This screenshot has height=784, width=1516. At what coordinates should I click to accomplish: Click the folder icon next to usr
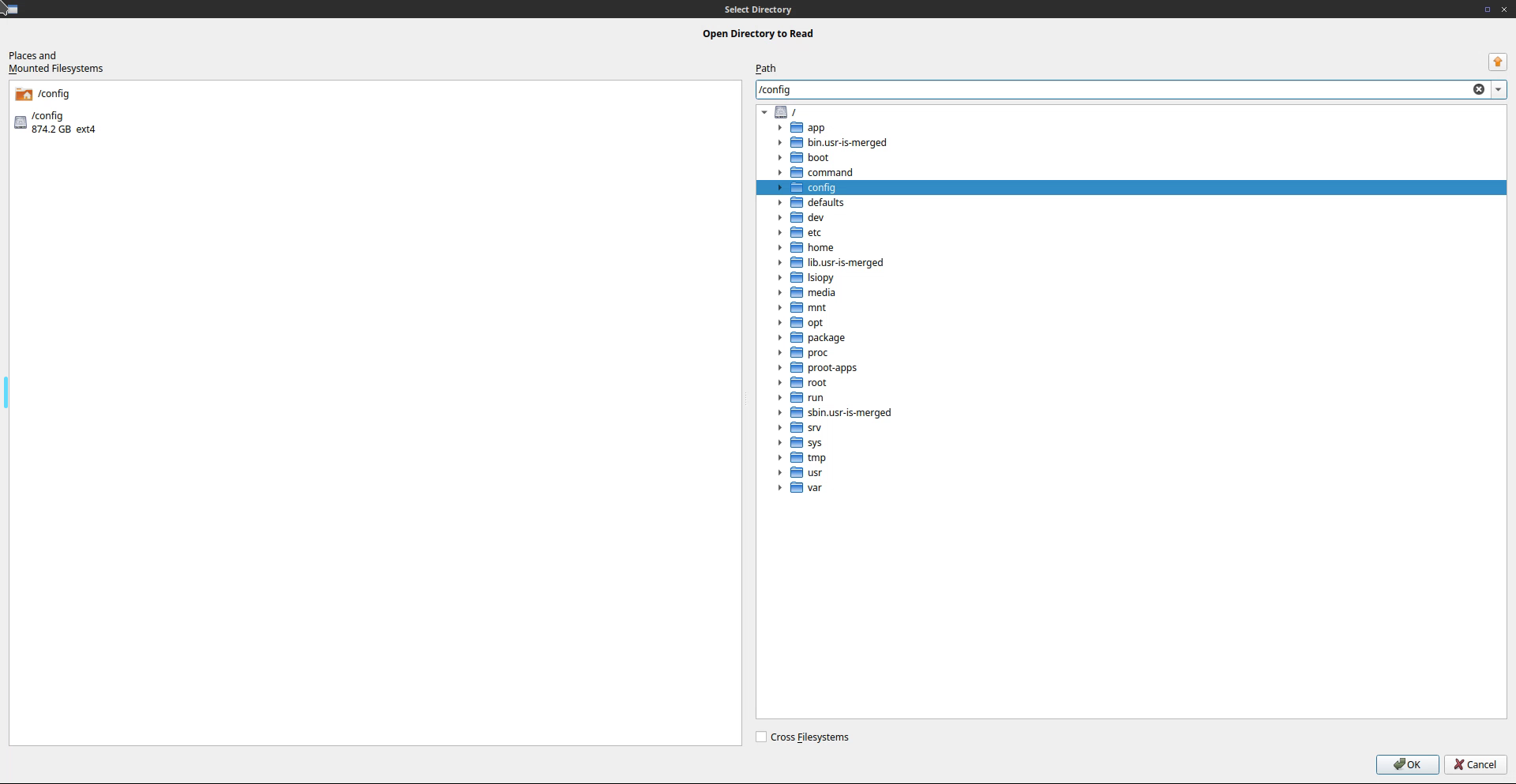coord(797,473)
